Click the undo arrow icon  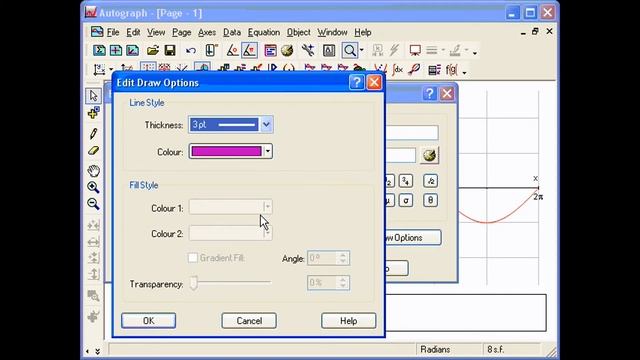coord(191,51)
